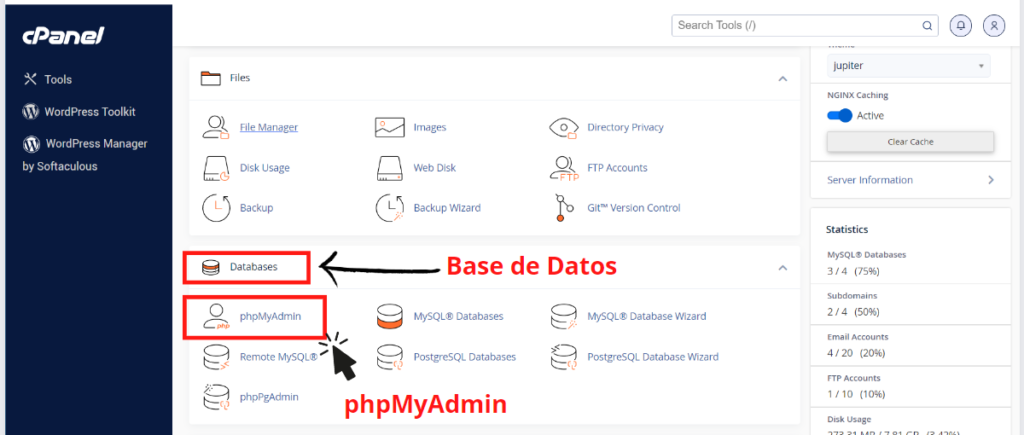Viewport: 1024px width, 435px height.
Task: Click the Databases section stack icon
Action: coord(210,267)
